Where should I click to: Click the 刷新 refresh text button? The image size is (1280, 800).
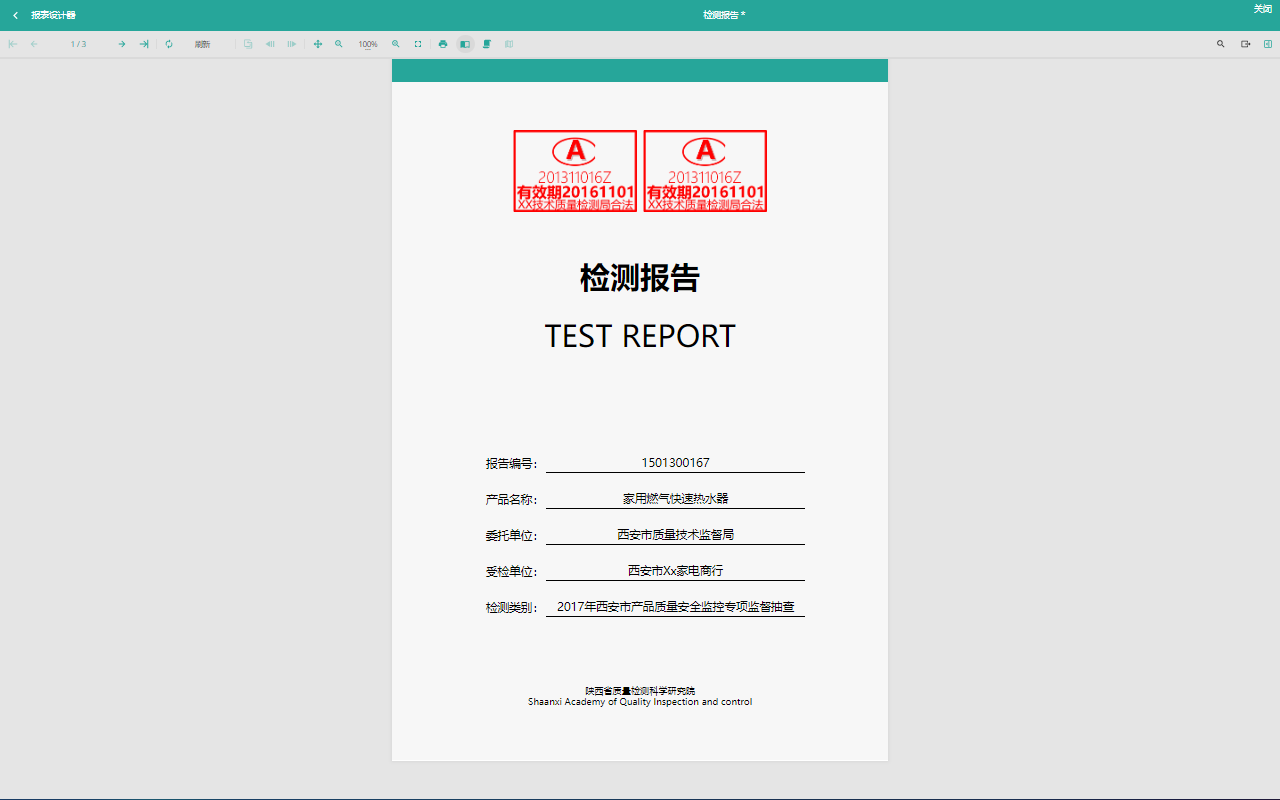202,44
